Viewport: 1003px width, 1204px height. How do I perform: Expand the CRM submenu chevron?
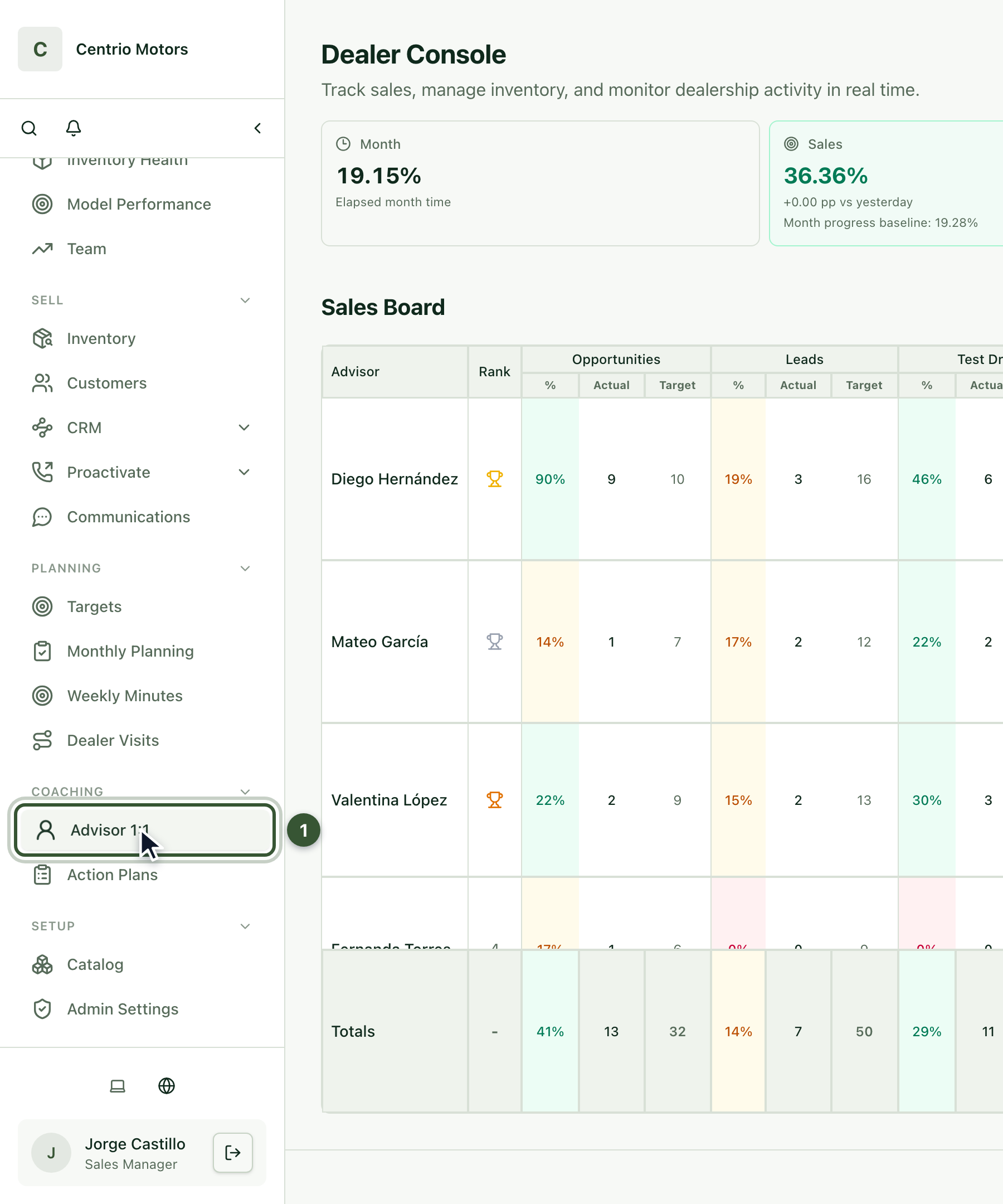[x=244, y=428]
